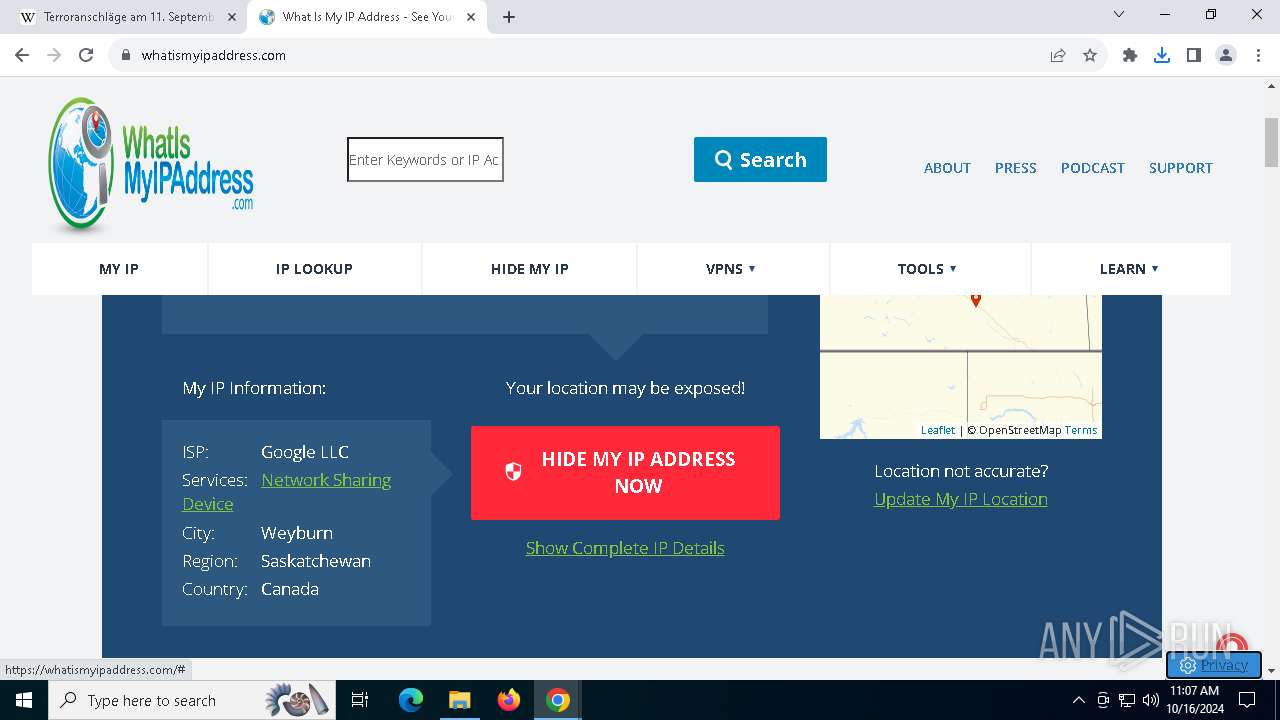Select the City value Weyburn
This screenshot has height=720, width=1280.
297,533
